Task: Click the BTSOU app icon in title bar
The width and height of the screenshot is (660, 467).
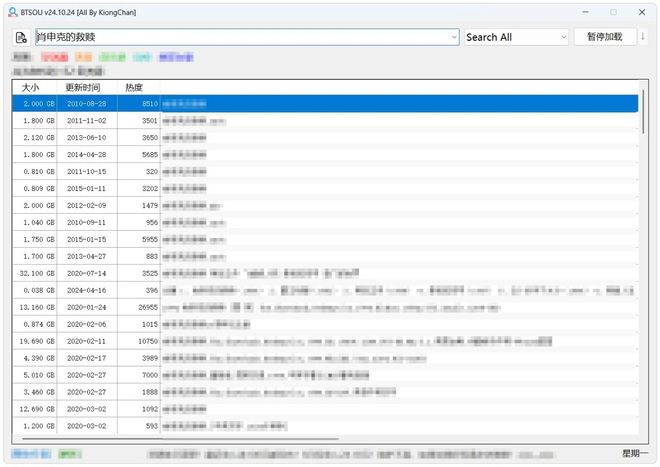Action: click(x=11, y=12)
